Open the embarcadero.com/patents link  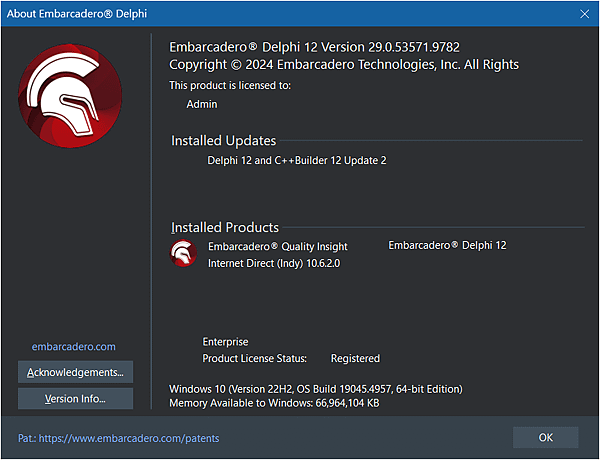tap(119, 438)
